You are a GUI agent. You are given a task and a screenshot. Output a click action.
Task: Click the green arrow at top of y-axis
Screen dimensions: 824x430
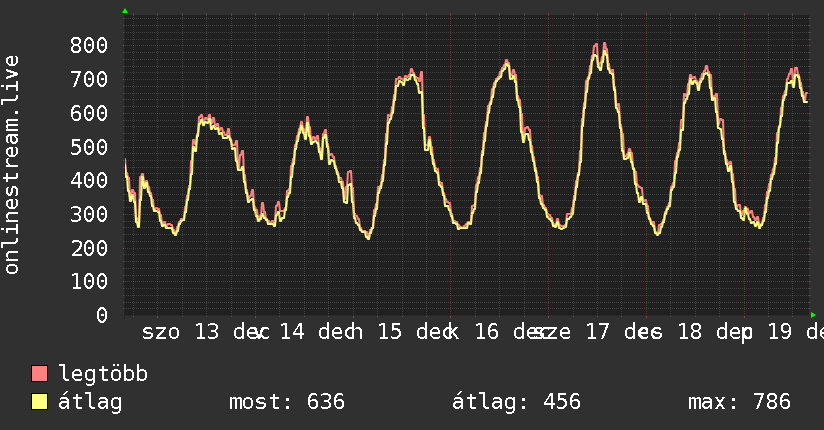tap(125, 11)
